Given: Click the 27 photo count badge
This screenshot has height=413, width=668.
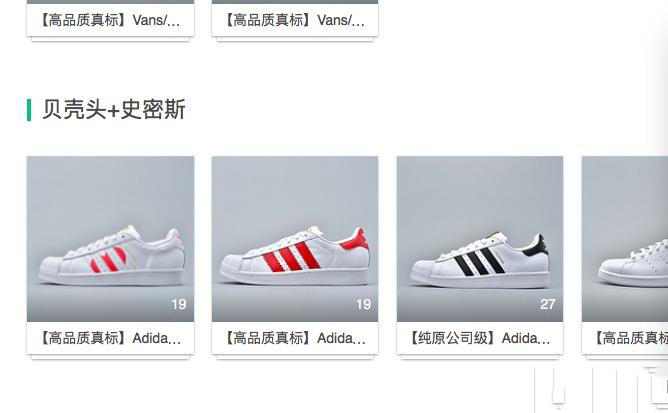Looking at the screenshot, I should tap(548, 304).
